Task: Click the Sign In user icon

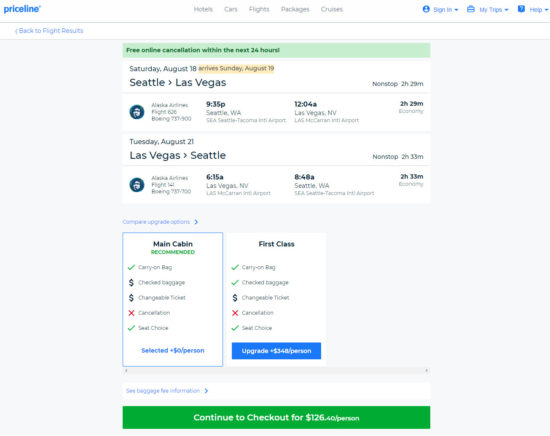Action: coord(426,9)
